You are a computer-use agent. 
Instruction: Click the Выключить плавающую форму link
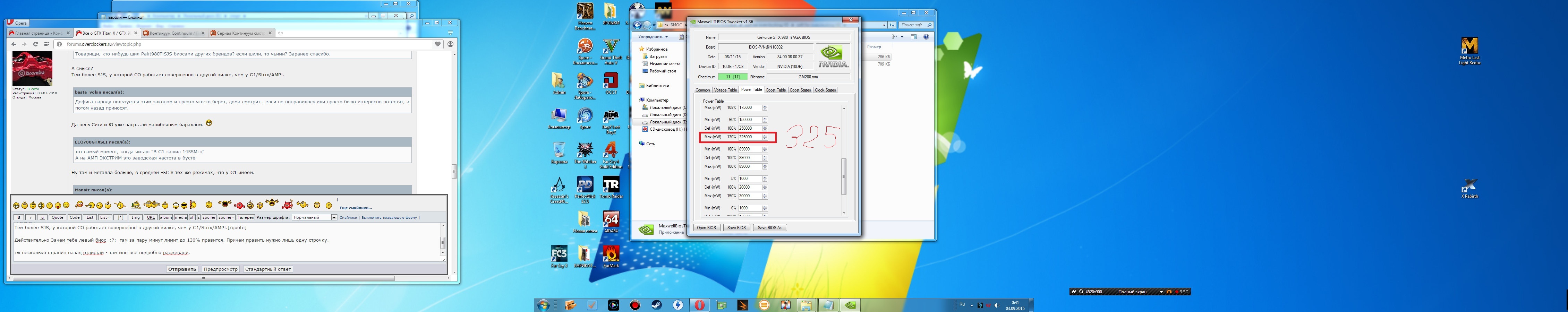(x=390, y=217)
